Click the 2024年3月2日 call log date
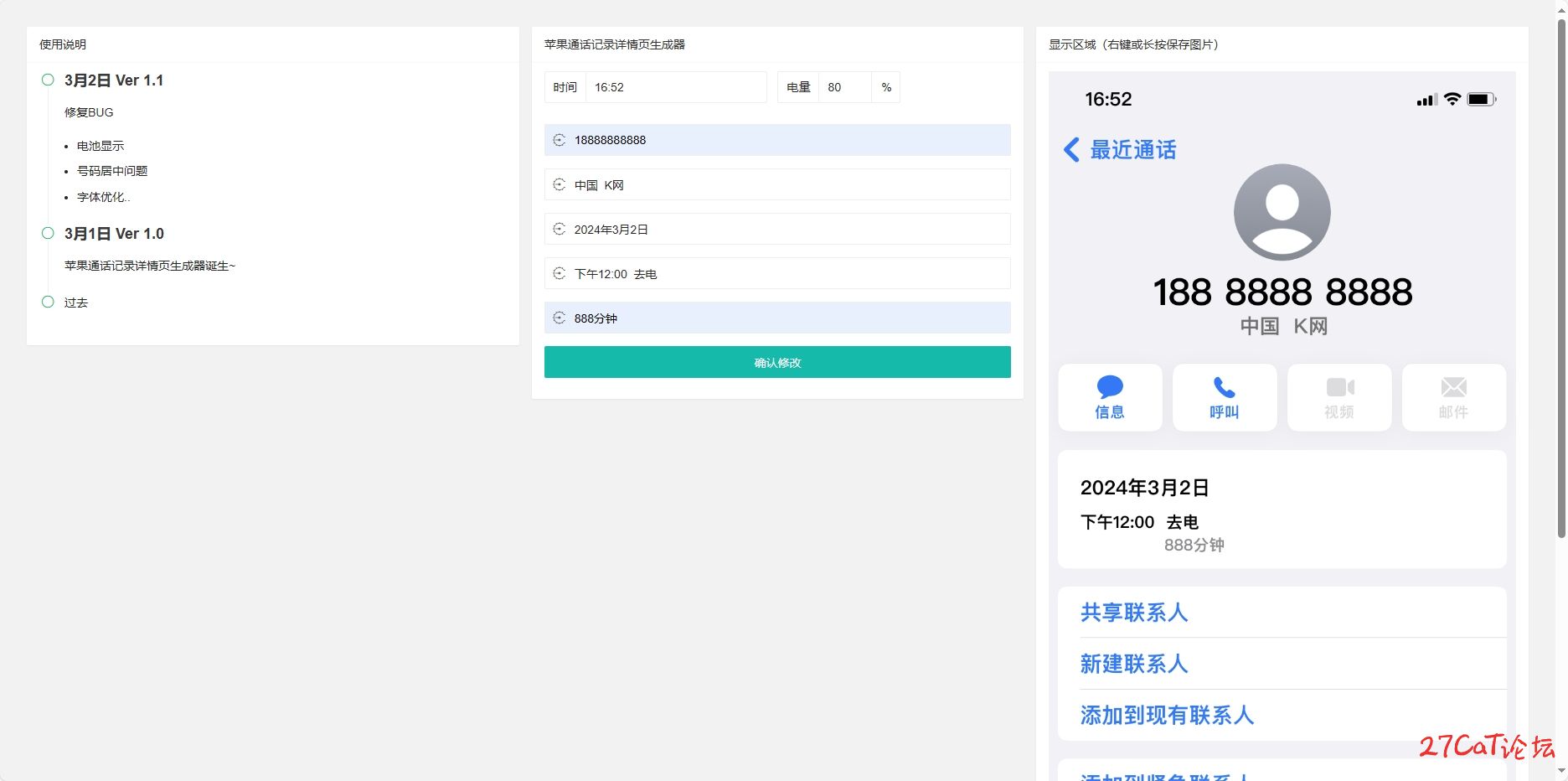Screen dimensions: 1568x781 (x=1144, y=488)
